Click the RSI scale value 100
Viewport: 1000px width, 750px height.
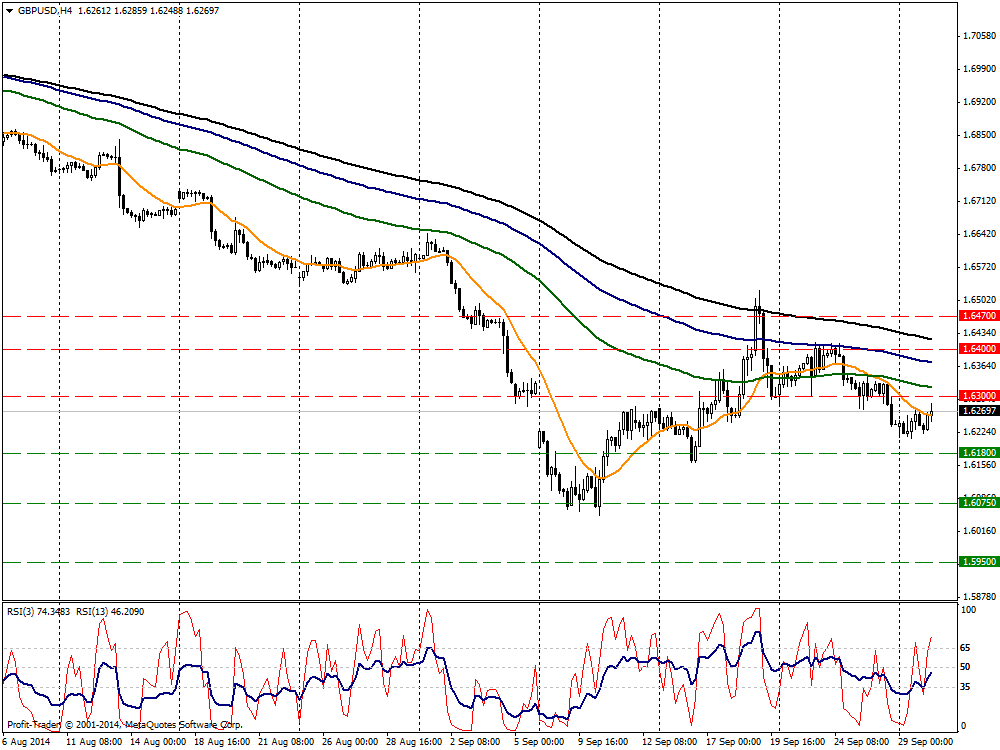(968, 610)
